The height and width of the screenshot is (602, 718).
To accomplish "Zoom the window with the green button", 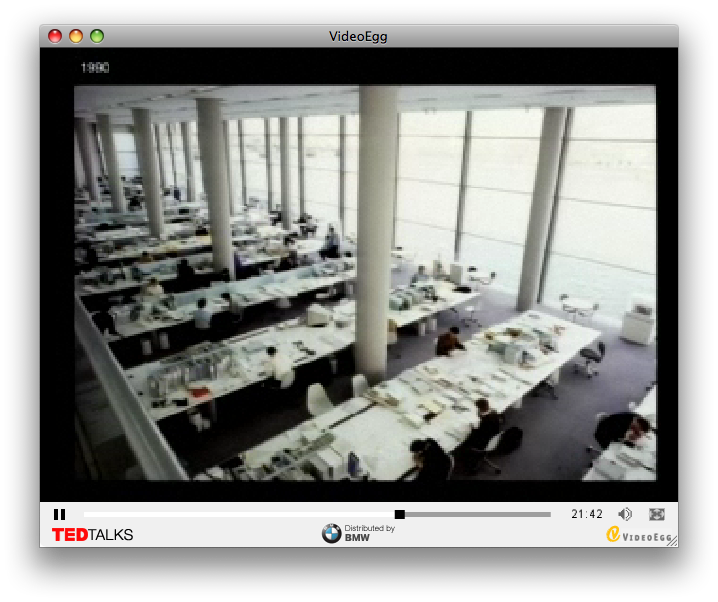I will (97, 36).
